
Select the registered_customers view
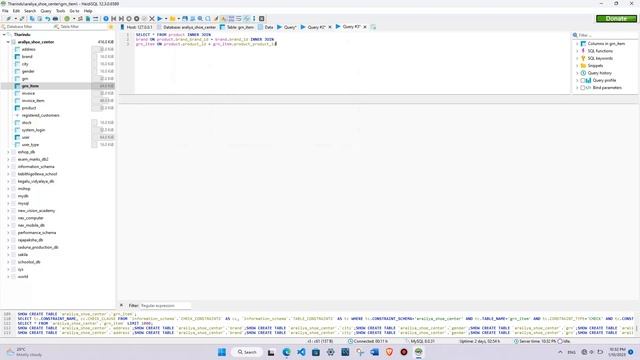pyautogui.click(x=40, y=116)
